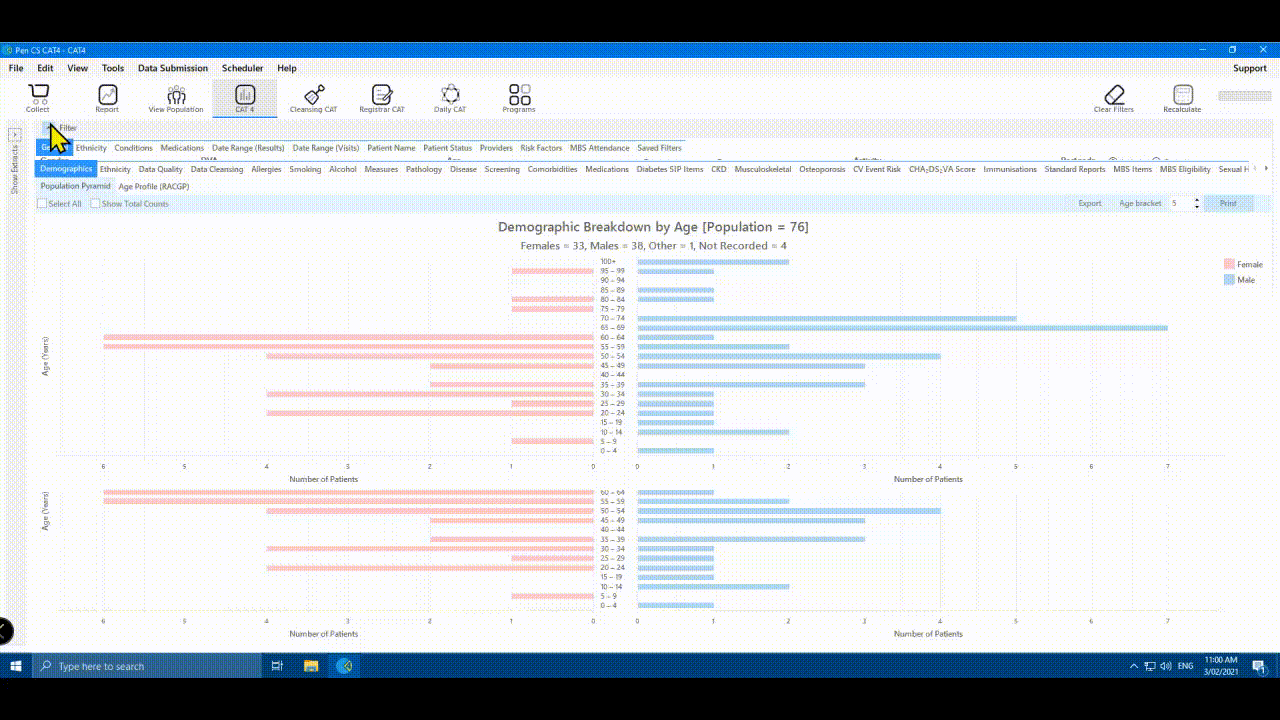This screenshot has height=720, width=1280.
Task: Select the Demographics report tab
Action: point(66,169)
